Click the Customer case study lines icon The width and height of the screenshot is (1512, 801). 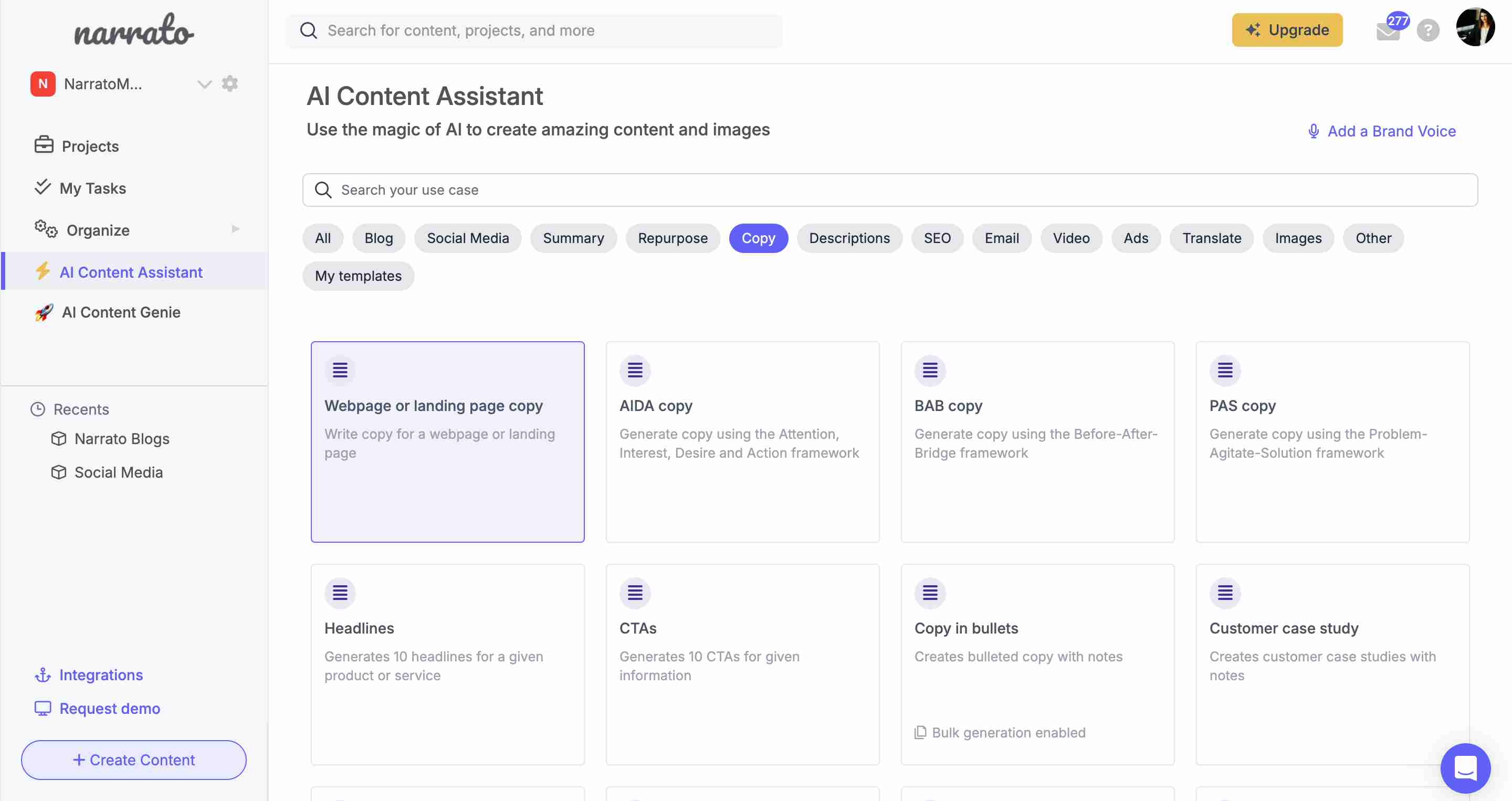1225,593
